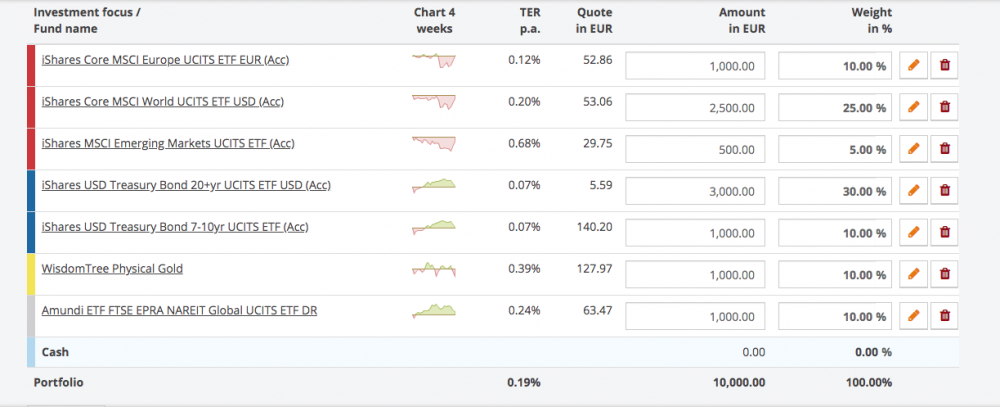Edit the WisdomTree Physical Gold entry

(x=912, y=274)
